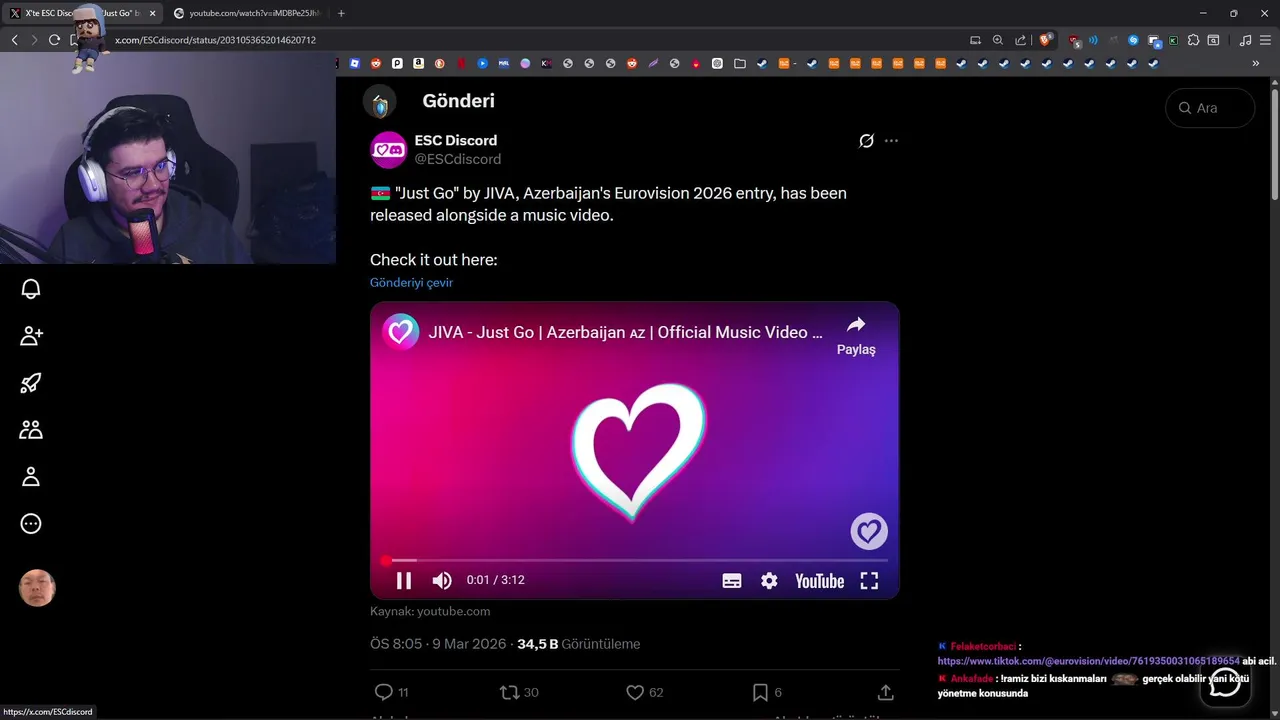Image resolution: width=1280 pixels, height=720 pixels.
Task: Open the Brave Shields lion icon
Action: (x=1045, y=40)
